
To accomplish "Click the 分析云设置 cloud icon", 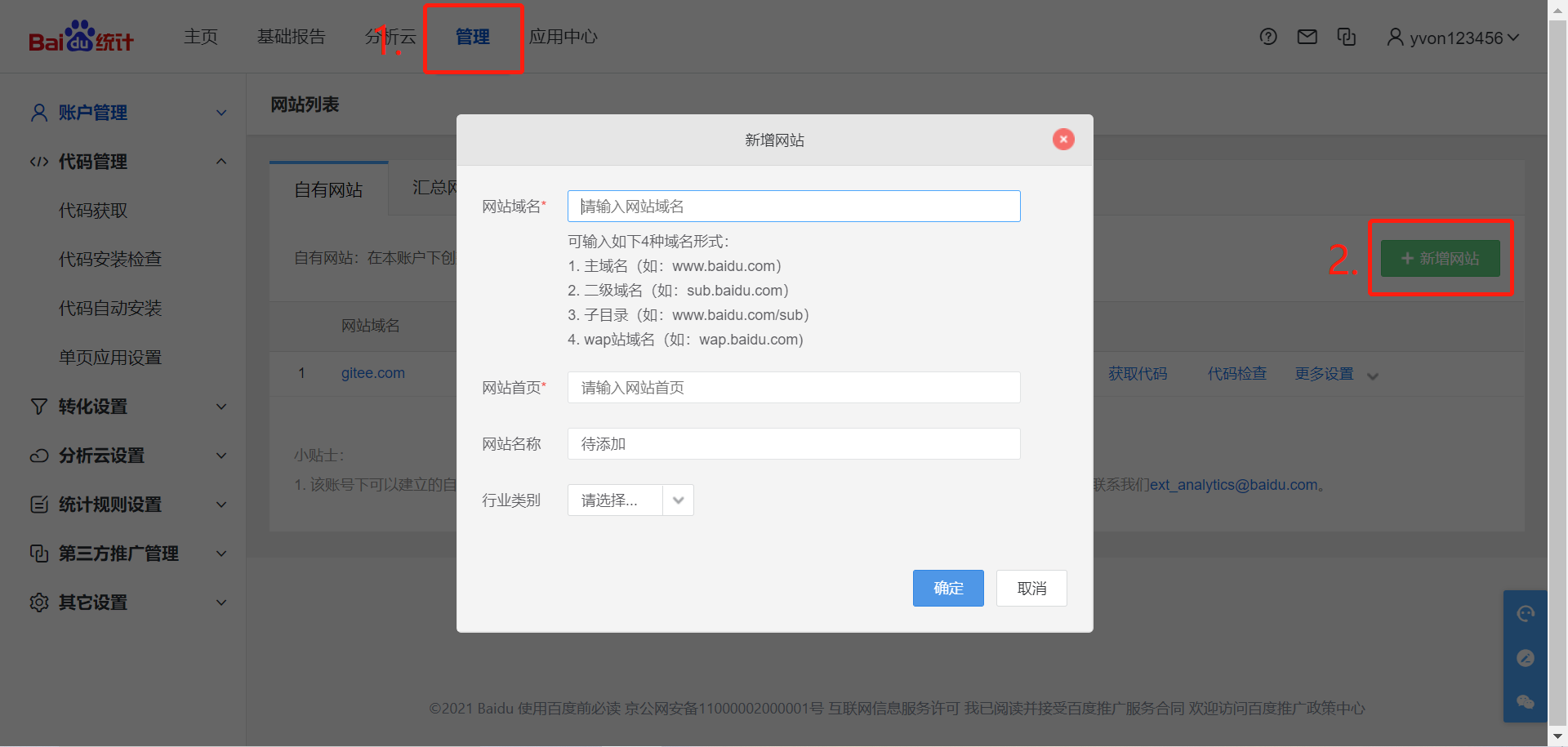I will click(x=38, y=456).
